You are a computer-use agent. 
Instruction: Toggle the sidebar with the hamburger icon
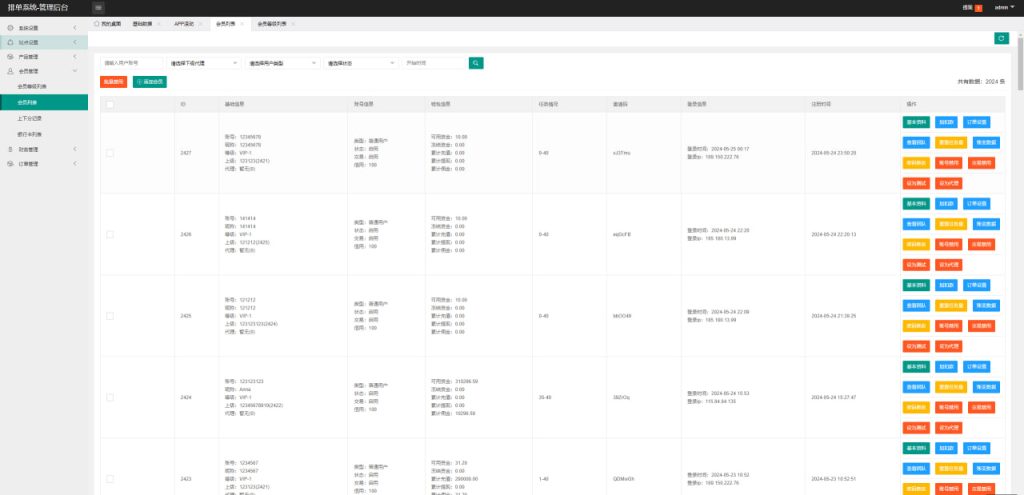[x=98, y=8]
